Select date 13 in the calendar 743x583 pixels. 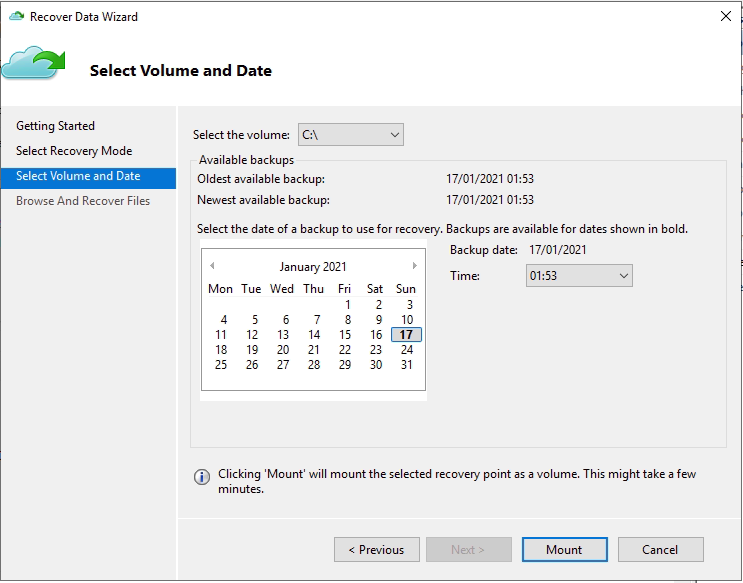(283, 335)
